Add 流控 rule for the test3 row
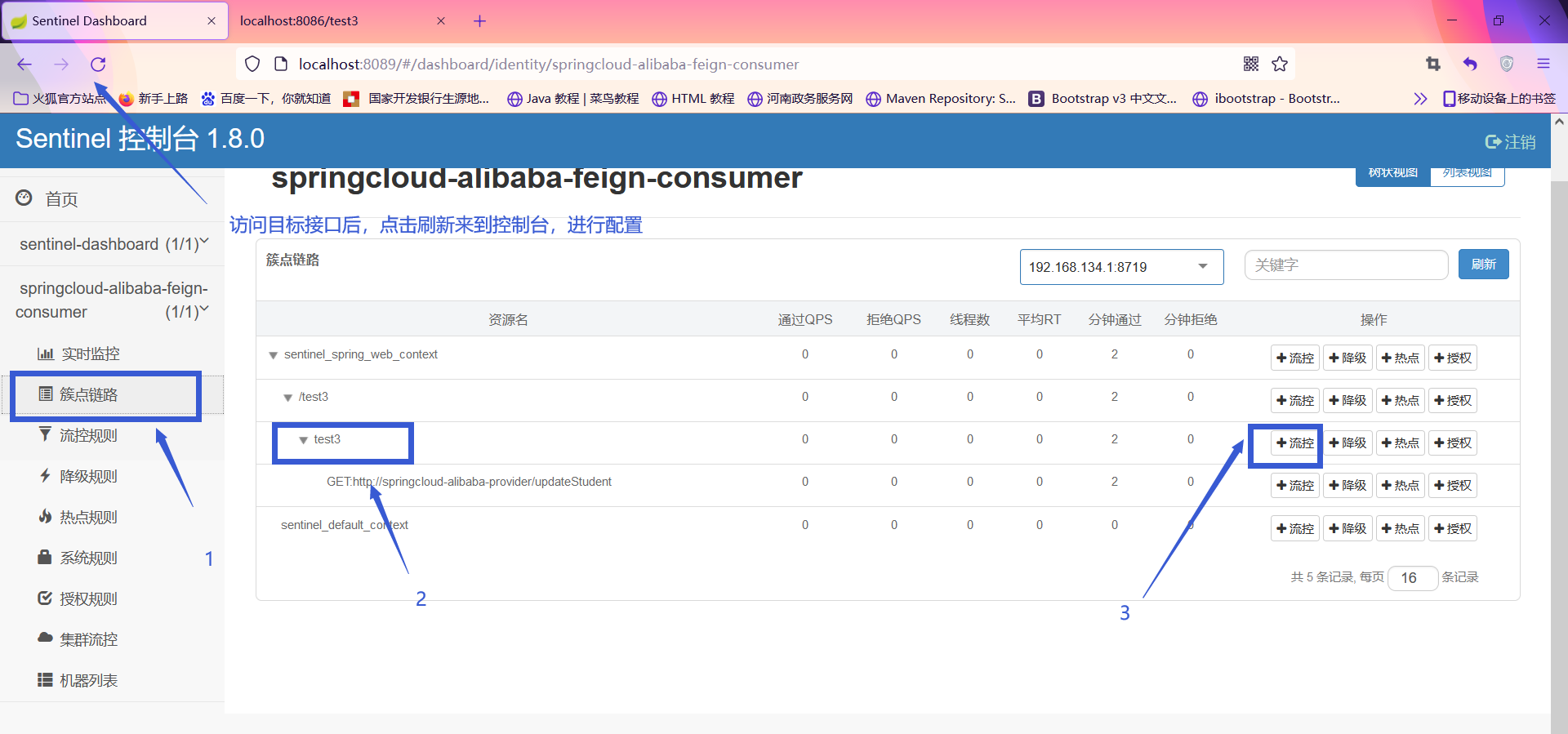 [1295, 443]
